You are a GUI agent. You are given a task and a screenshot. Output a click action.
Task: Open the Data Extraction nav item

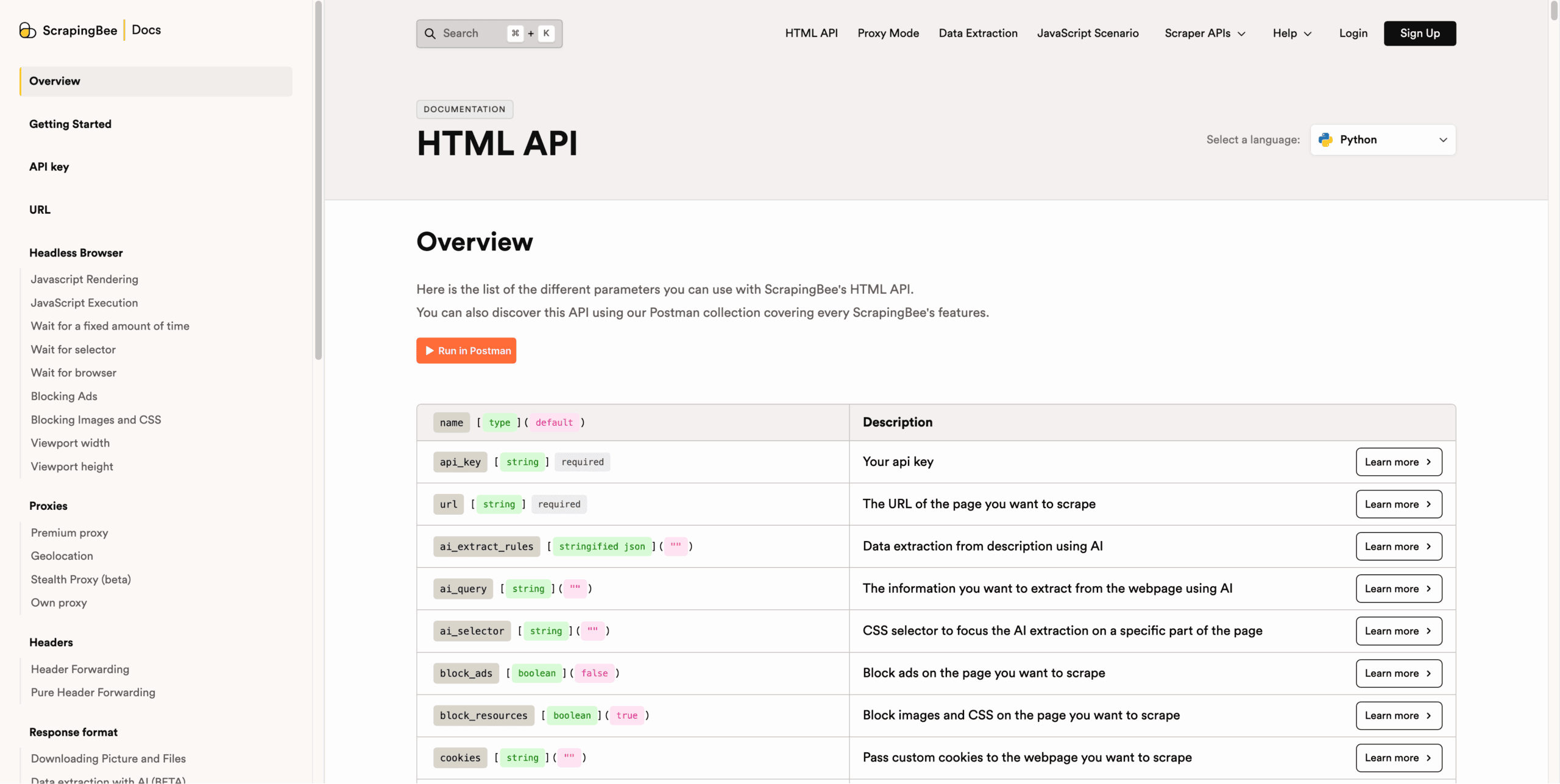pyautogui.click(x=977, y=34)
